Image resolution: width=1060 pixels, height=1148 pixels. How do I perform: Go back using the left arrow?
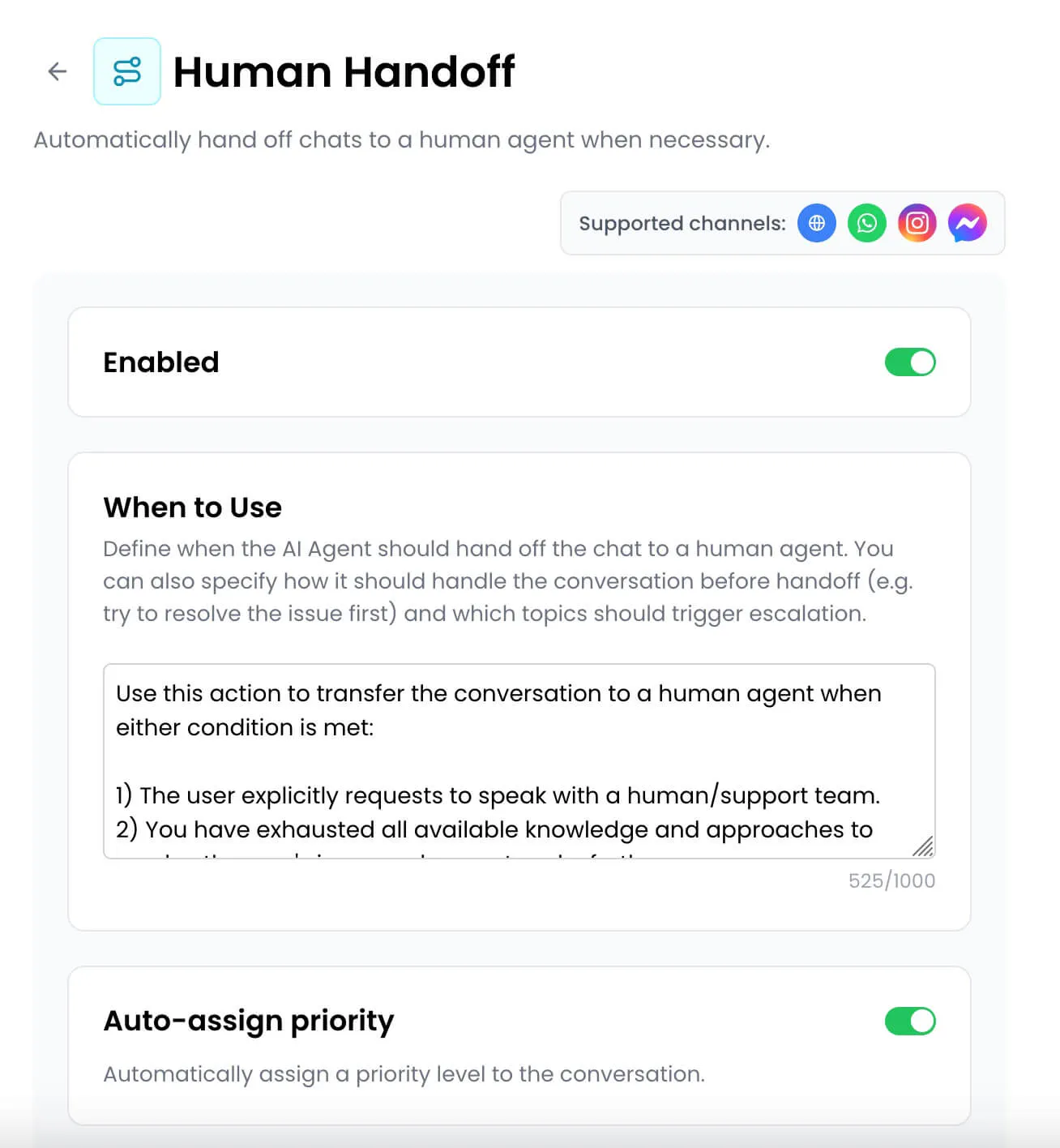coord(57,71)
